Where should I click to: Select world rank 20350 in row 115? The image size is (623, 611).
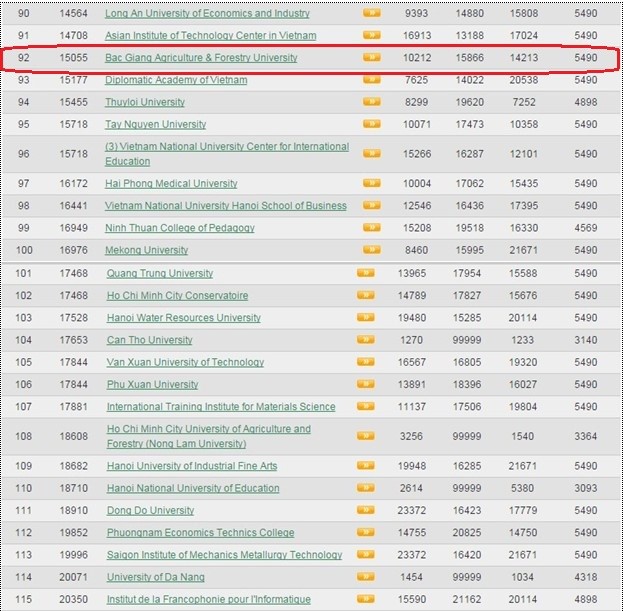74,599
